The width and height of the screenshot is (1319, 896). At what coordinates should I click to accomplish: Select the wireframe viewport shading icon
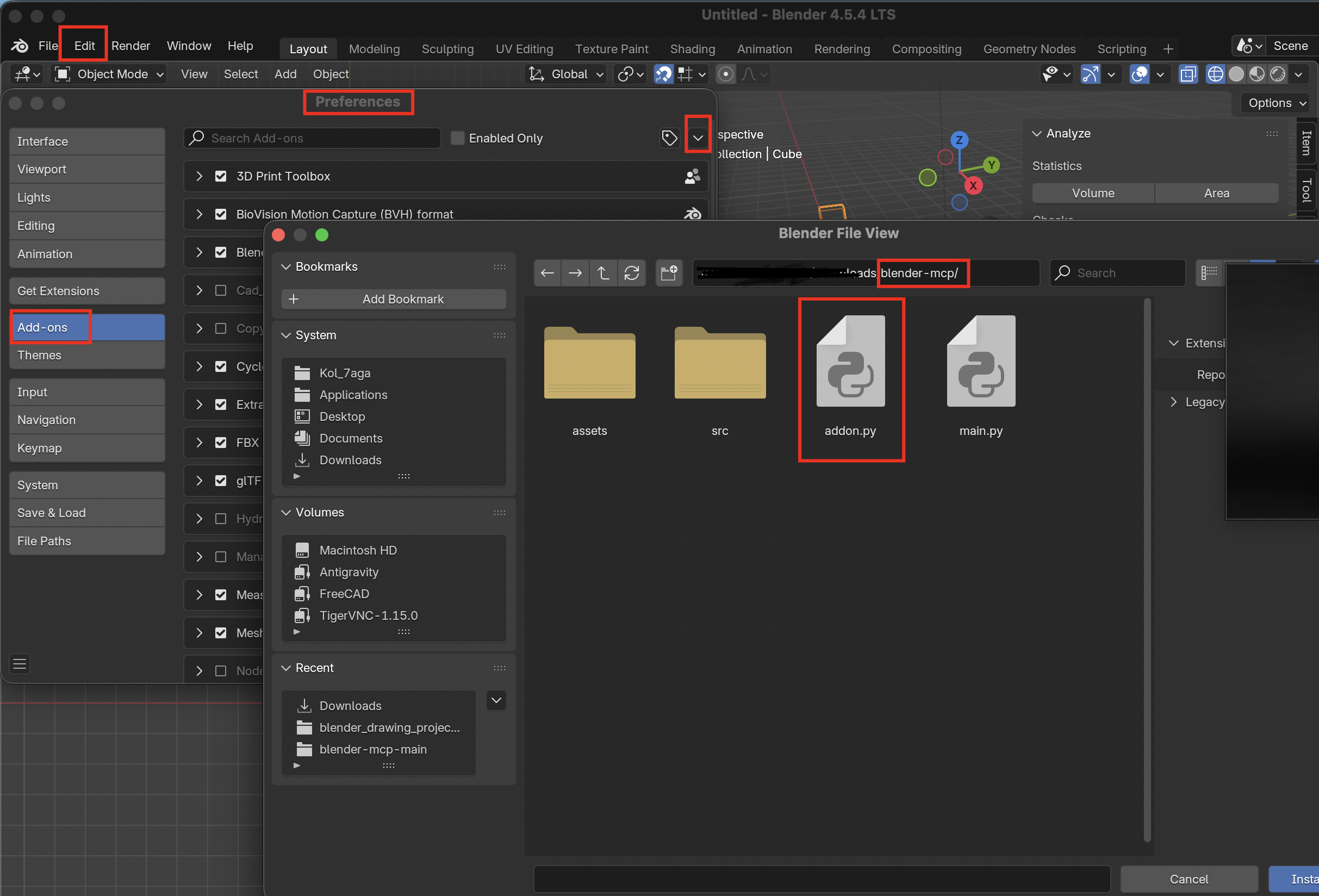[x=1215, y=74]
